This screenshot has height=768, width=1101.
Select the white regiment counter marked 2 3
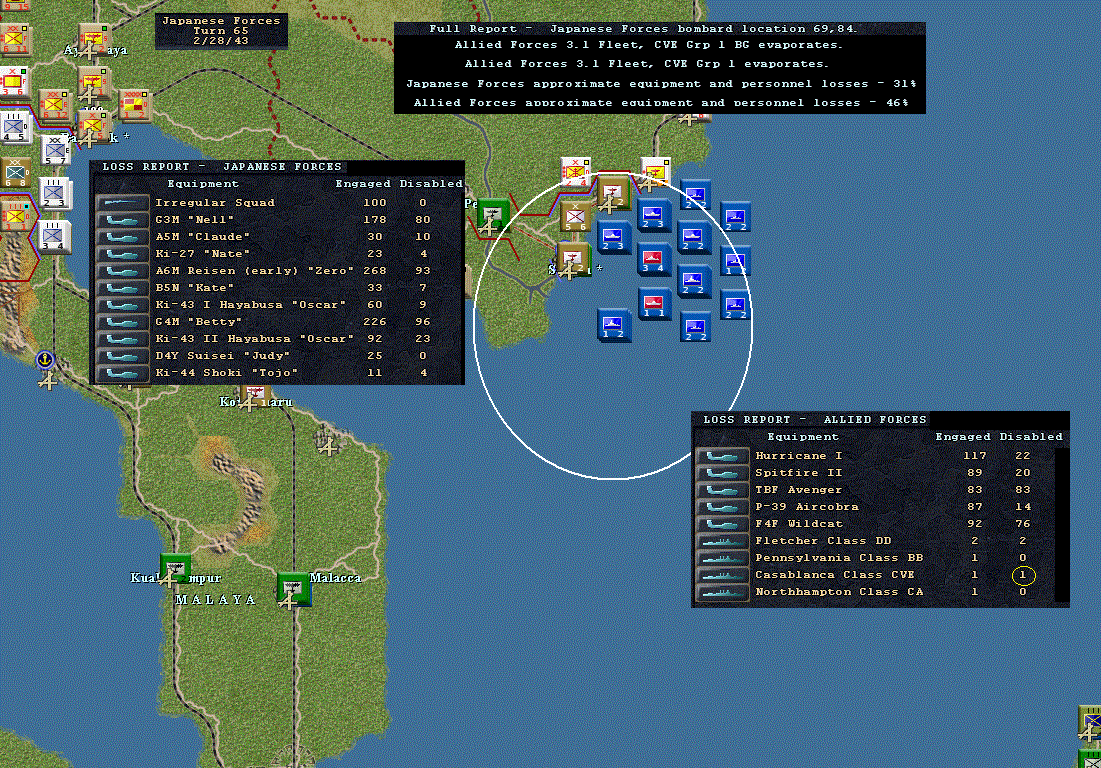[55, 193]
